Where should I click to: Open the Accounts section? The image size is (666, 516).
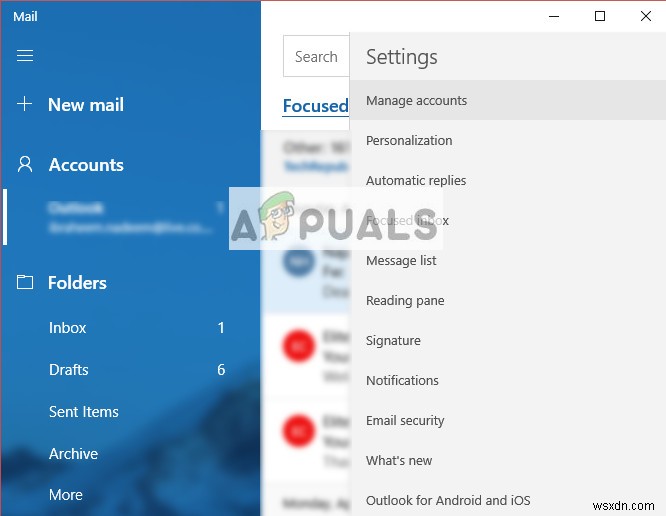[x=86, y=165]
